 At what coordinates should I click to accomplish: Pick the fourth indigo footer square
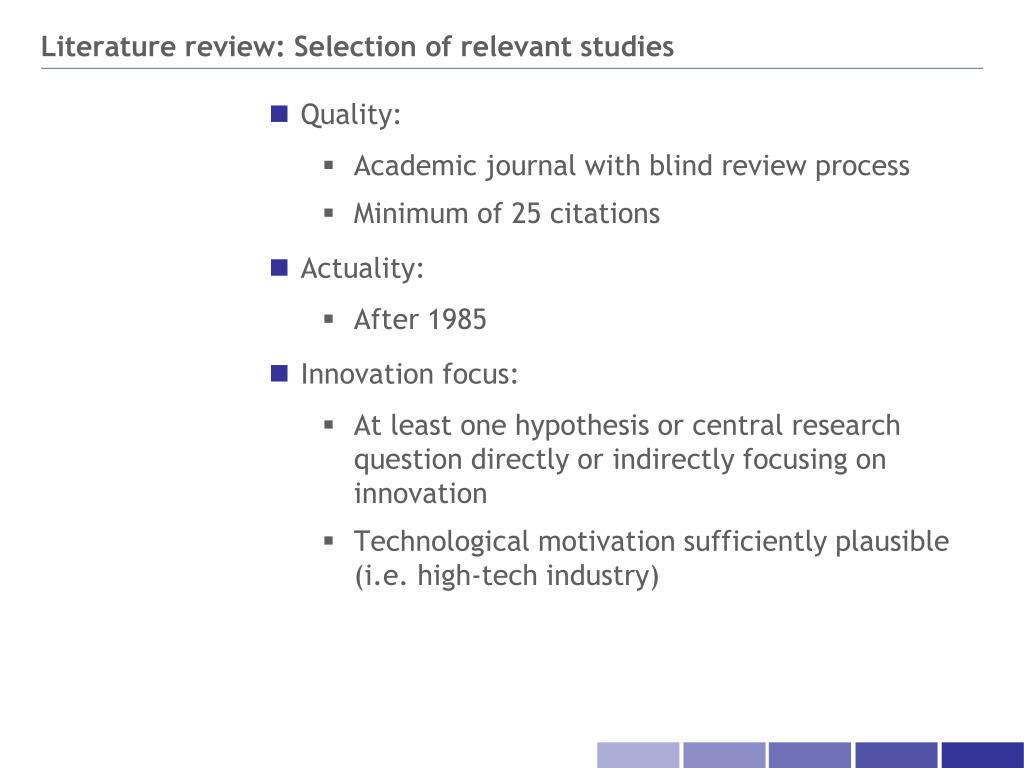[896, 755]
